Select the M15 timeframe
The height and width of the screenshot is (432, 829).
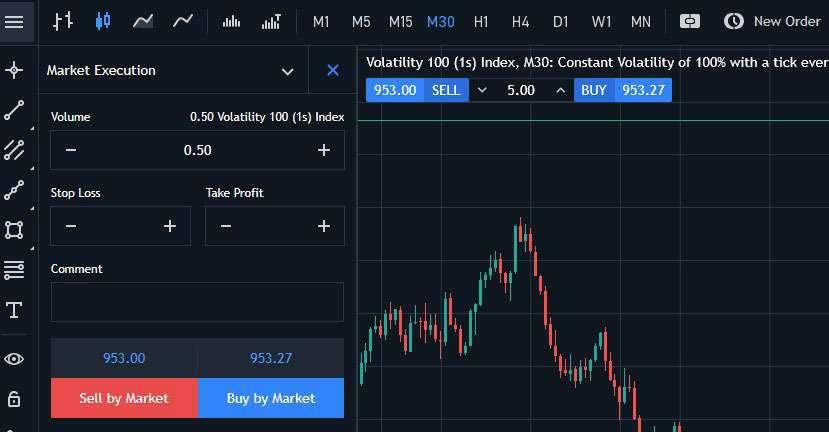click(400, 22)
